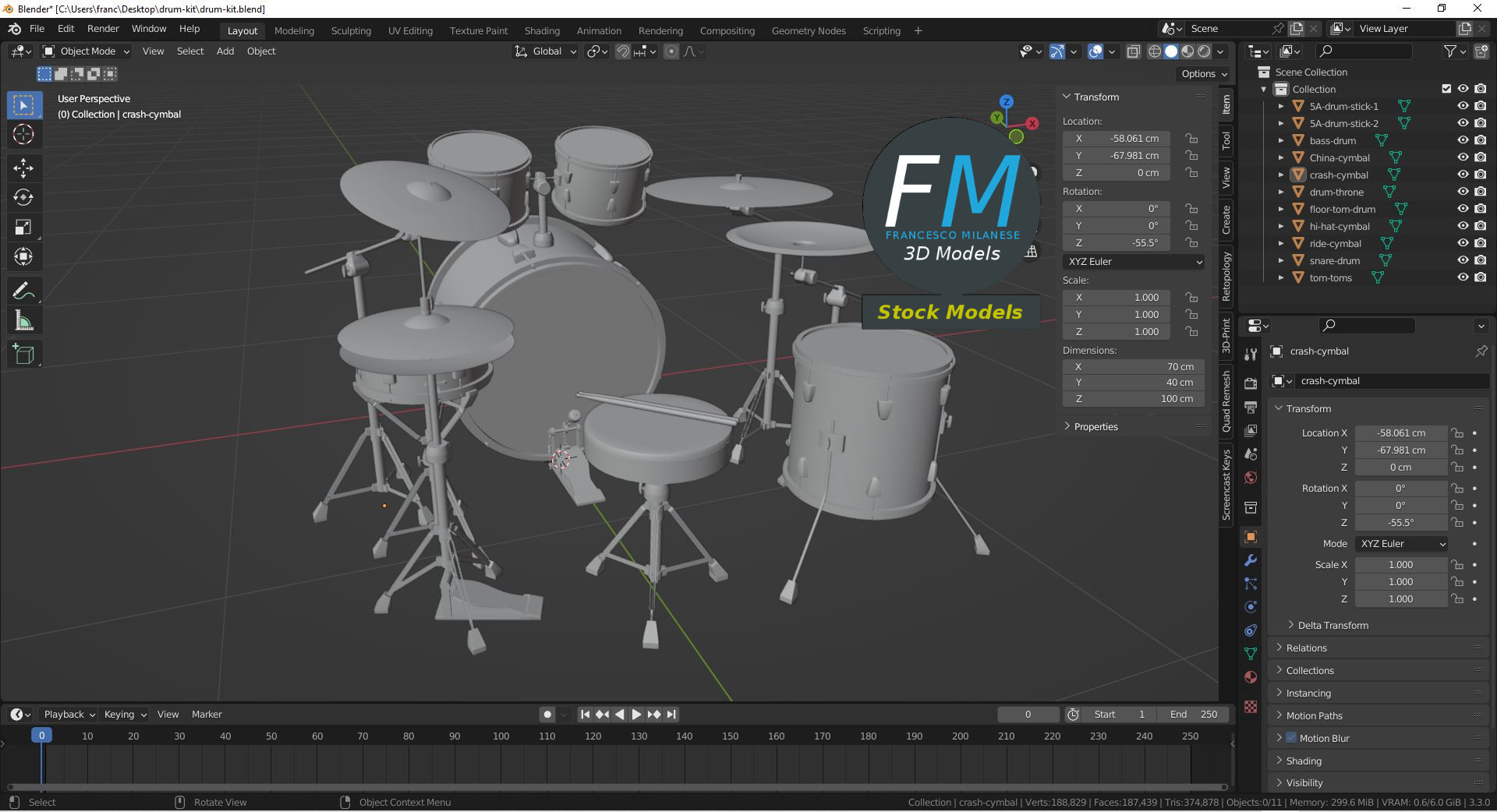Open Object properties tab icon
This screenshot has height=812, width=1497.
pos(1251,537)
